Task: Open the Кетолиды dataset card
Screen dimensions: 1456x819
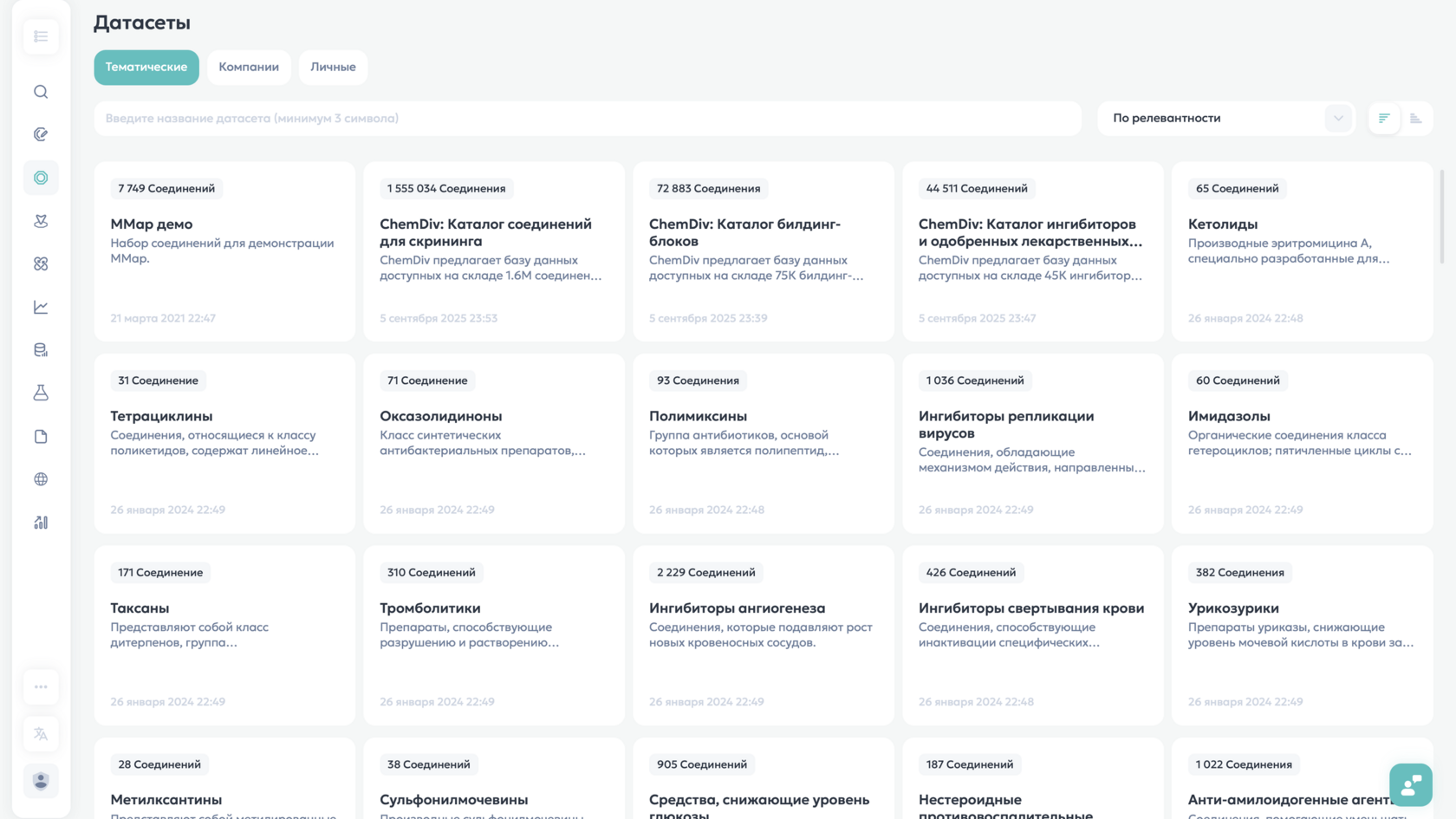Action: (x=1303, y=251)
